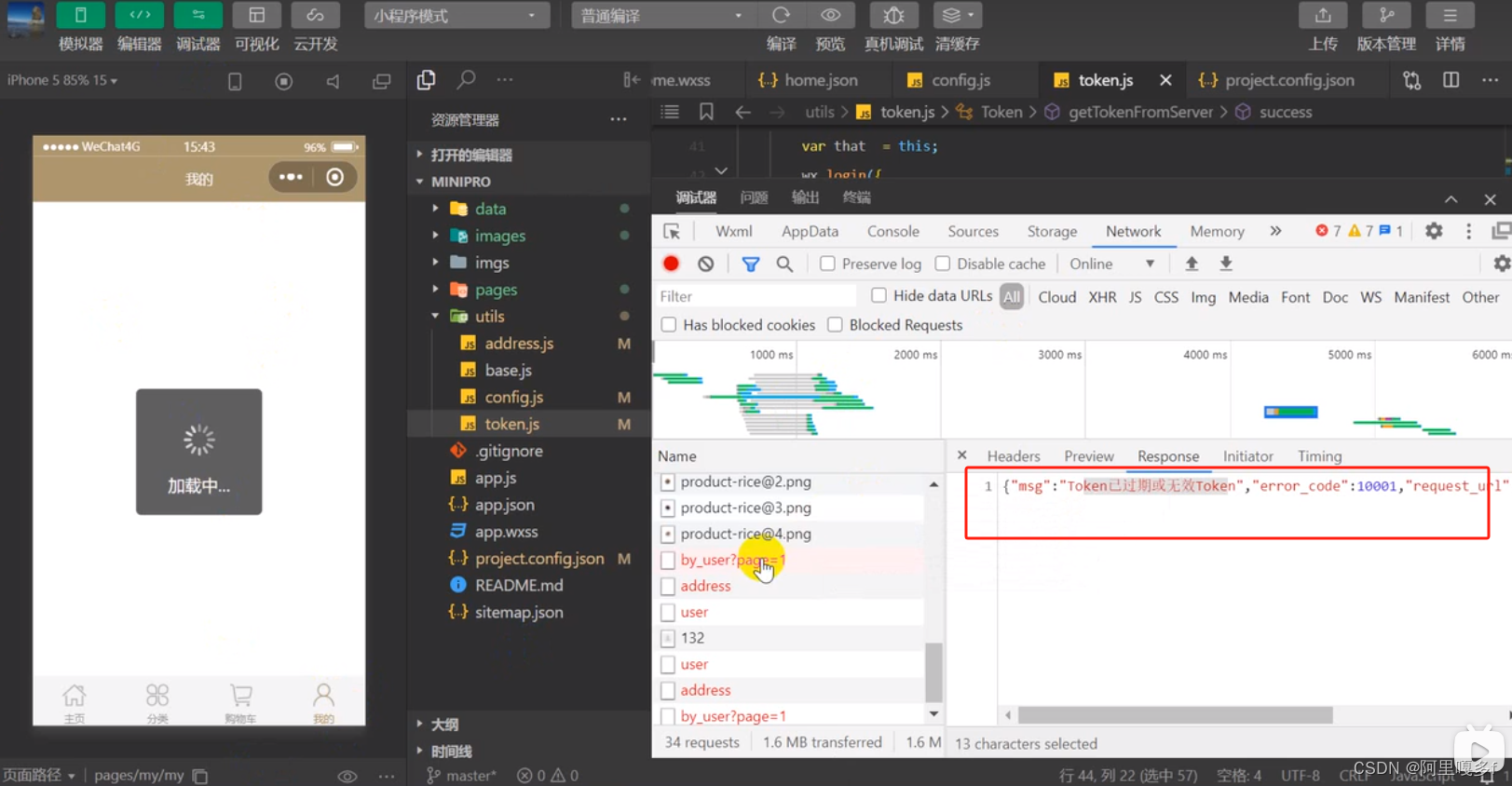
Task: Select the by_user?page=1 request in list
Action: tap(732, 560)
